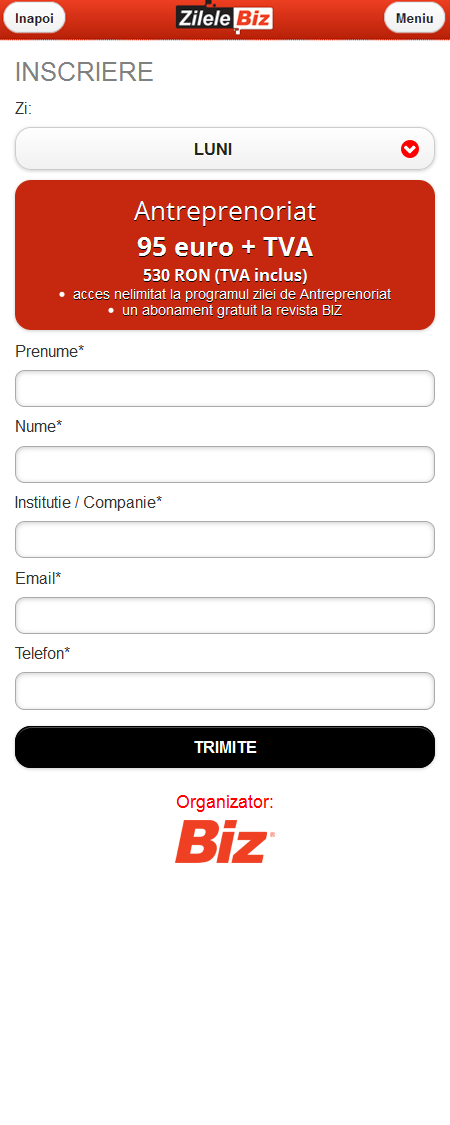The width and height of the screenshot is (450, 1125).
Task: Click the Institutie / Companie* label
Action: [x=88, y=502]
